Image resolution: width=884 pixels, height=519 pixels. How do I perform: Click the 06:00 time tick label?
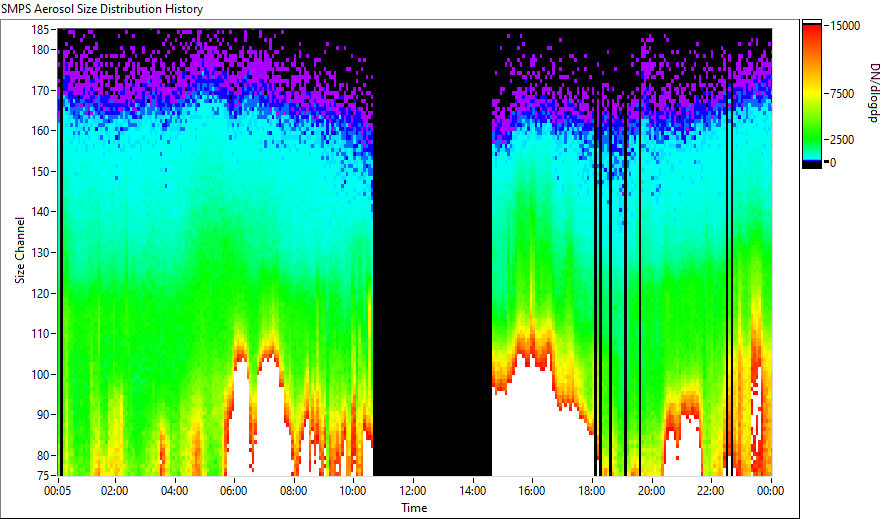[x=233, y=491]
